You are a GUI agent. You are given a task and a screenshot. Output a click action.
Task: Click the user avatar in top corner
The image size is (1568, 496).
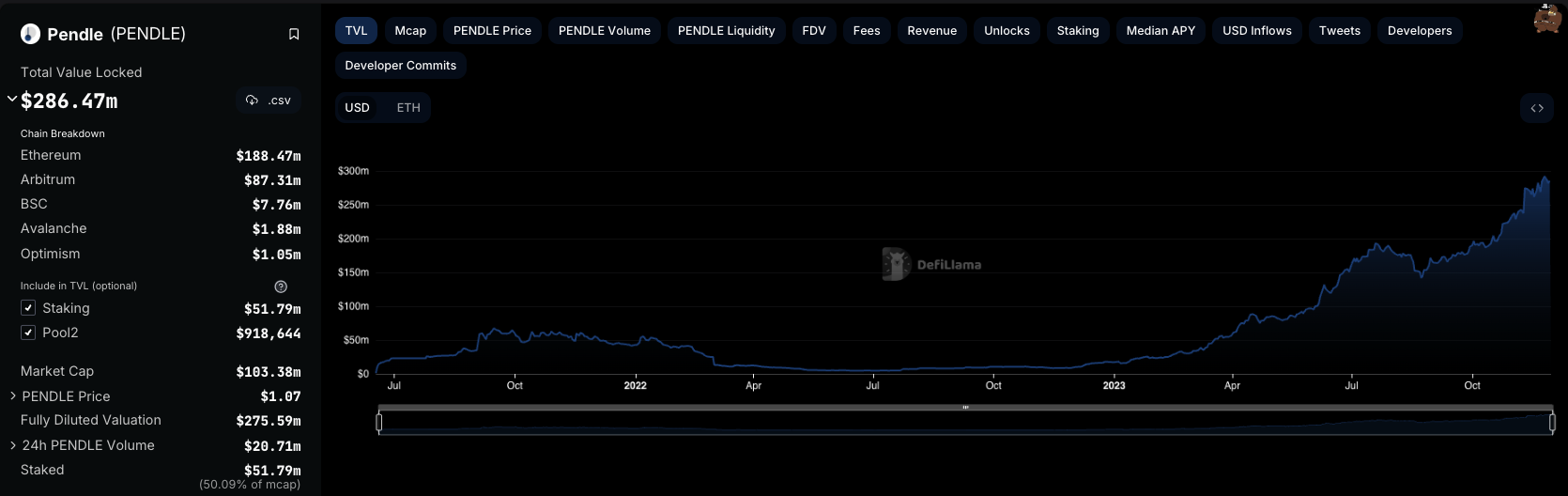[1546, 18]
